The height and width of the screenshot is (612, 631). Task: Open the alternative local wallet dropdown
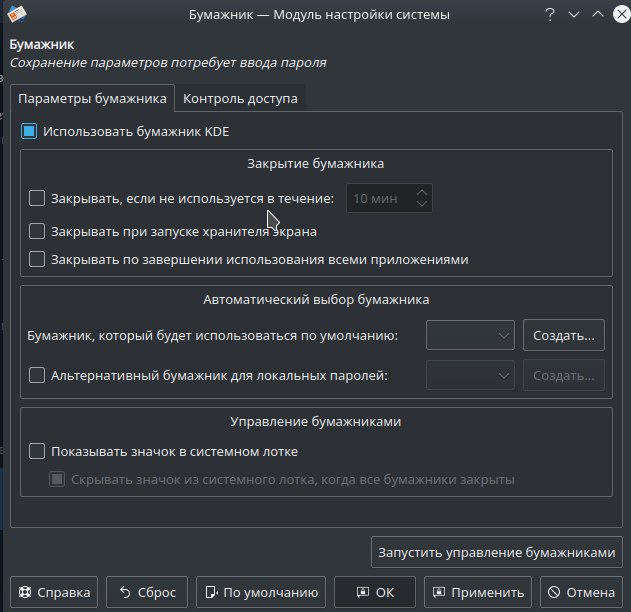470,375
